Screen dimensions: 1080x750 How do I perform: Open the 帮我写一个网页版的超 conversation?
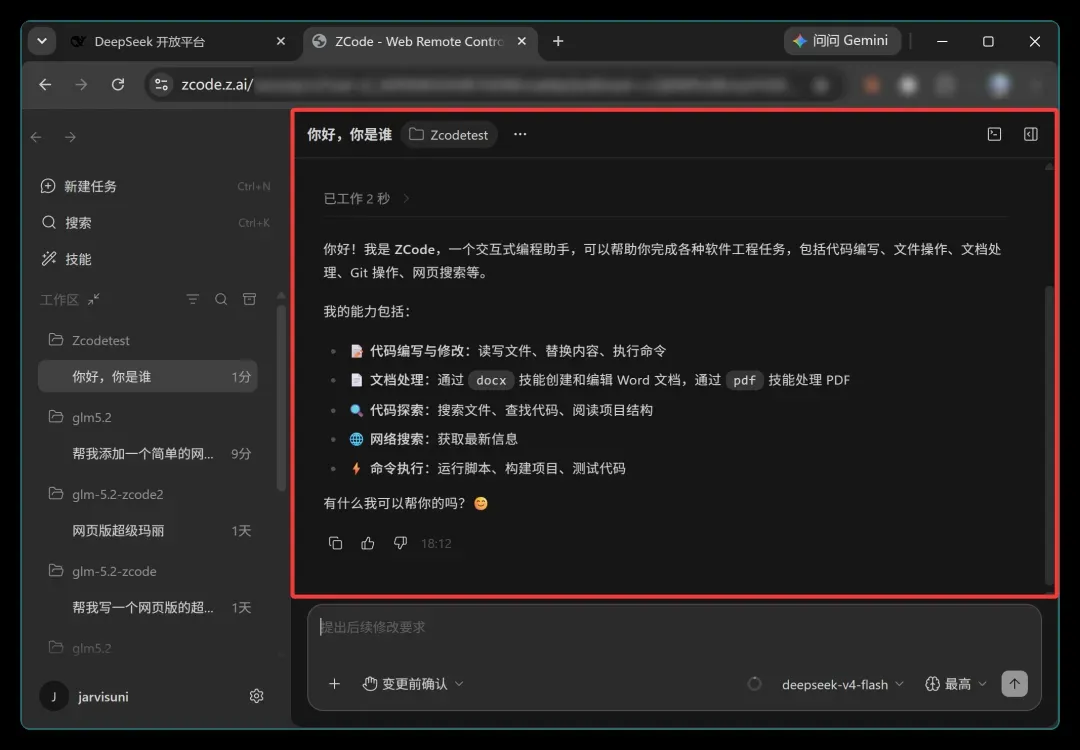click(147, 608)
